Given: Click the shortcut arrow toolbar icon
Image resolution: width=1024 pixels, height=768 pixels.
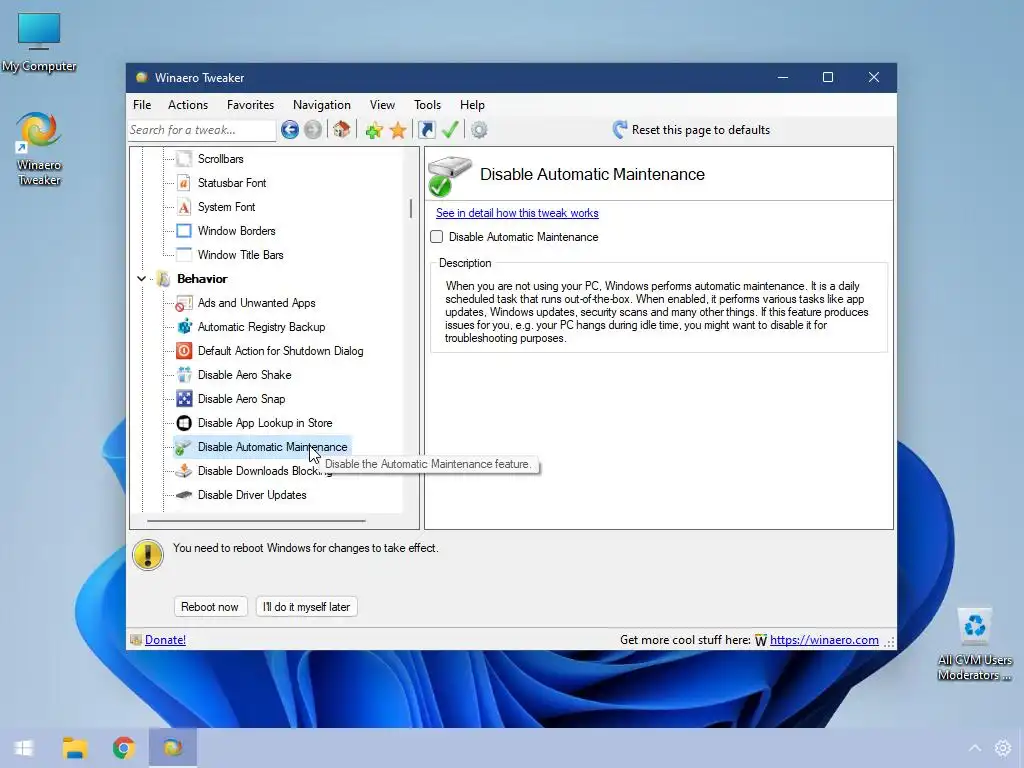Looking at the screenshot, I should click(426, 130).
